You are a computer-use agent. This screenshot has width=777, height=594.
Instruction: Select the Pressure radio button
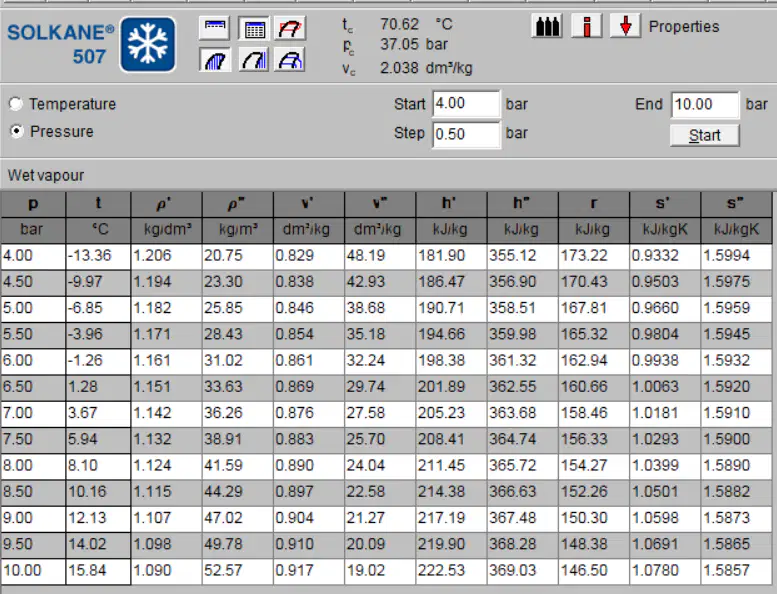17,131
